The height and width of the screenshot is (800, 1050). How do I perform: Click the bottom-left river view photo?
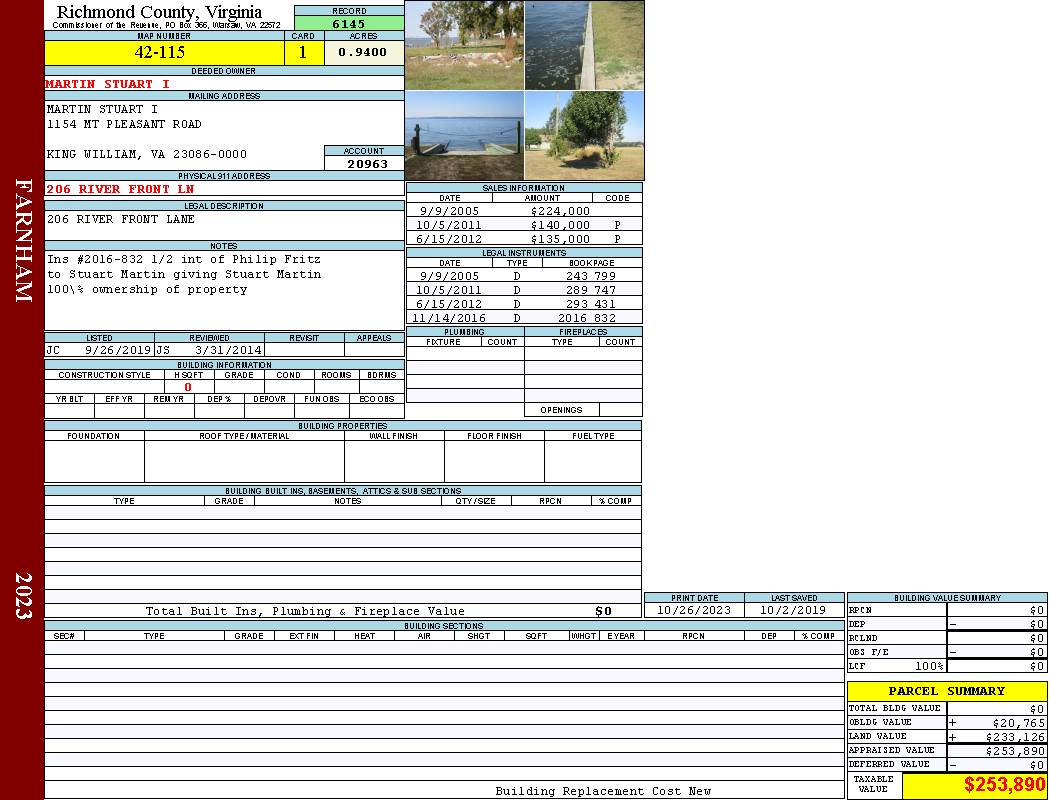pos(464,135)
